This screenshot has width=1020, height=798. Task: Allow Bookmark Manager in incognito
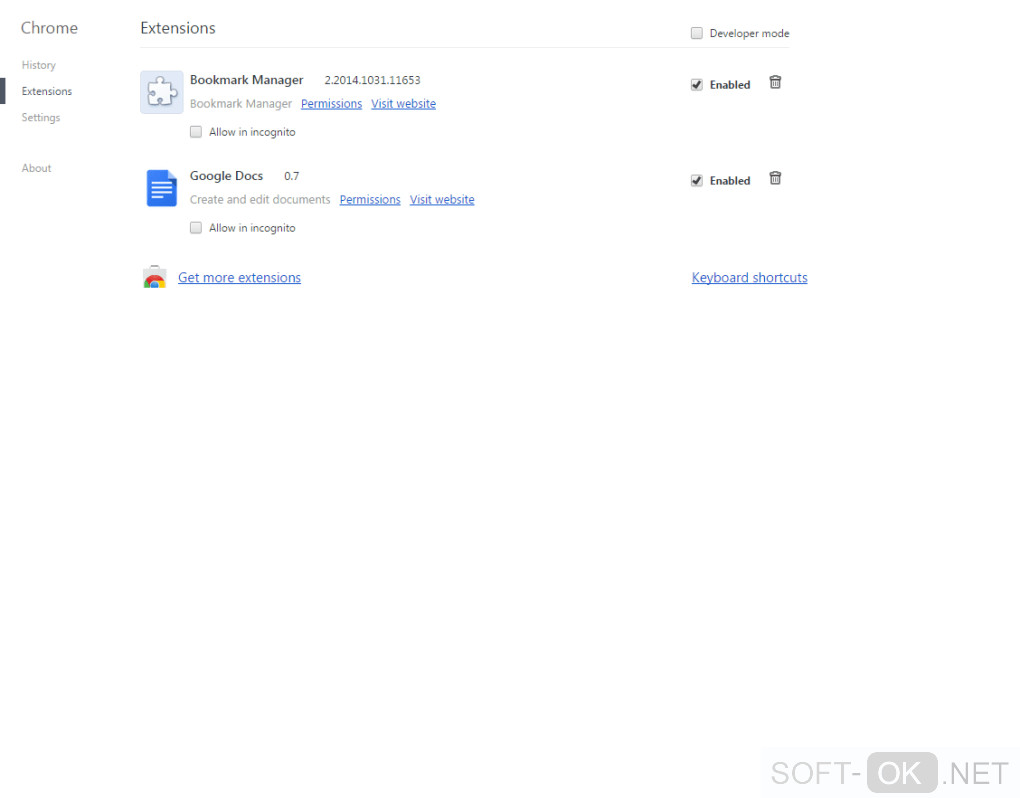pyautogui.click(x=196, y=132)
